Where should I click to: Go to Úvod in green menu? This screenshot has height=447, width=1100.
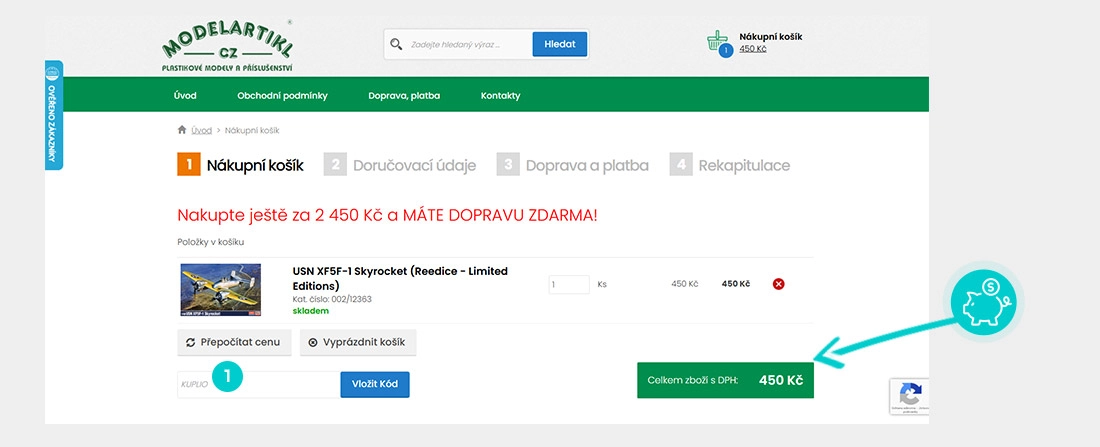click(x=185, y=95)
